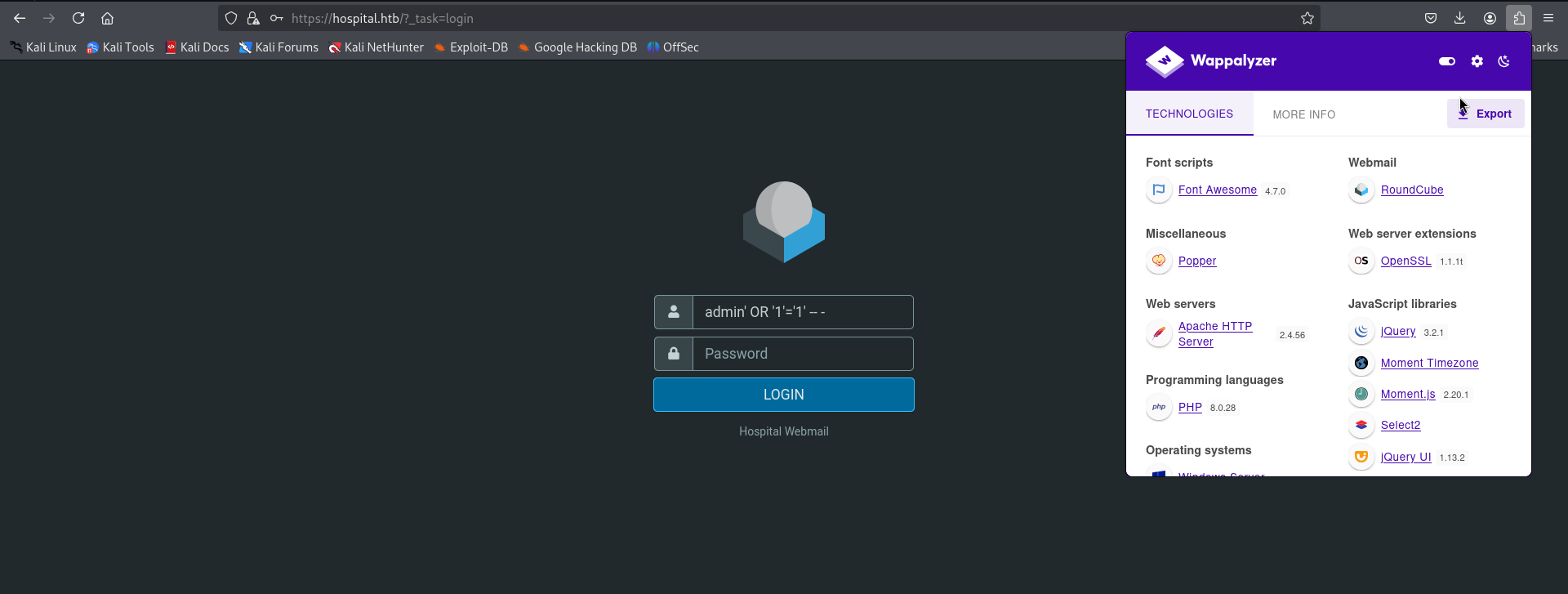1568x594 pixels.
Task: Switch to the MORE INFO tab
Action: coord(1303,114)
